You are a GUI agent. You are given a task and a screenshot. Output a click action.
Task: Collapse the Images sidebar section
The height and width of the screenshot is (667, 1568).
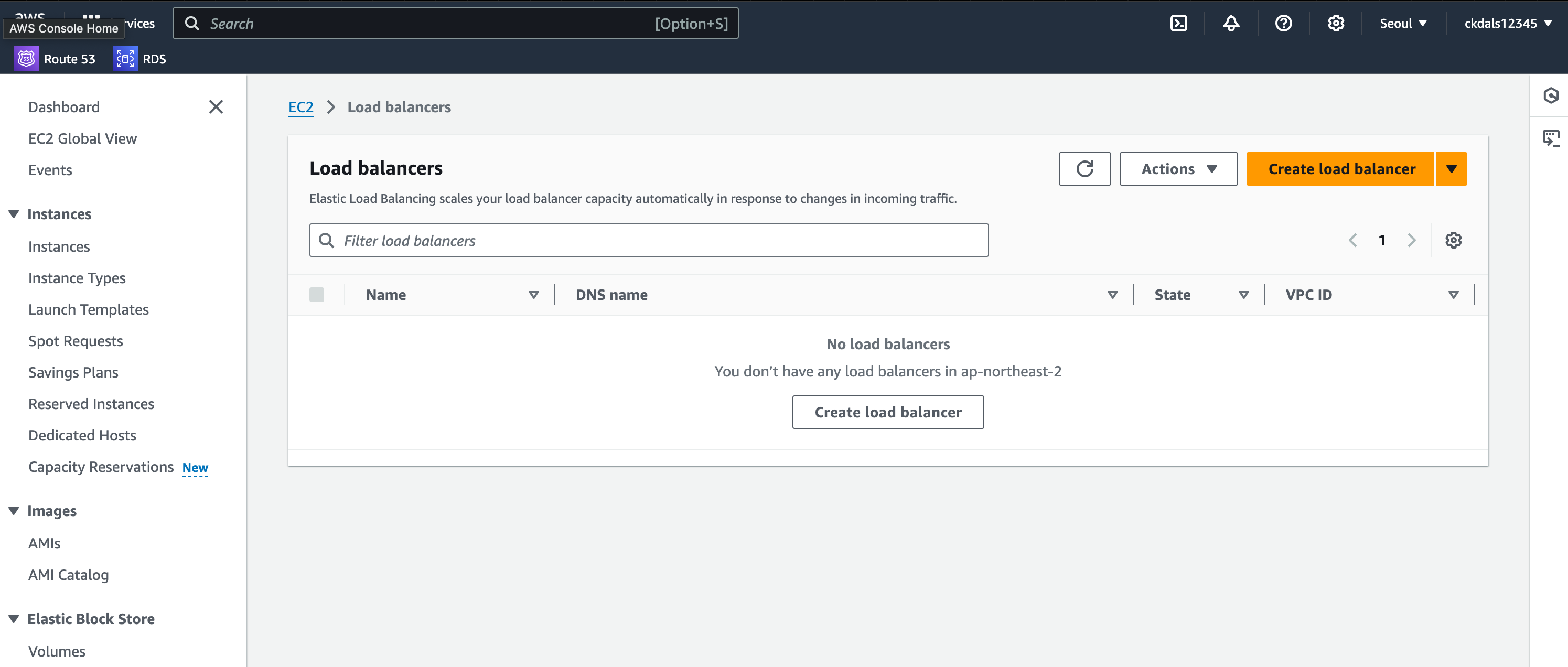click(14, 511)
